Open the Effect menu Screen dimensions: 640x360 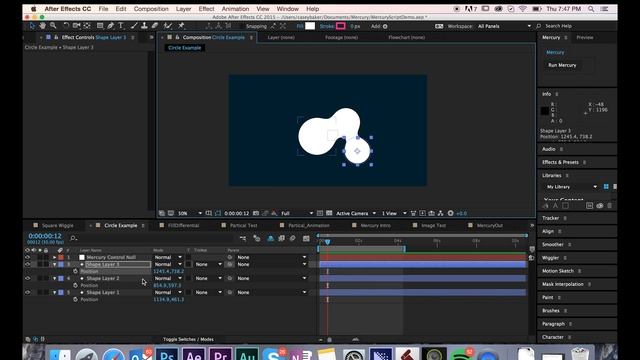pyautogui.click(x=207, y=9)
